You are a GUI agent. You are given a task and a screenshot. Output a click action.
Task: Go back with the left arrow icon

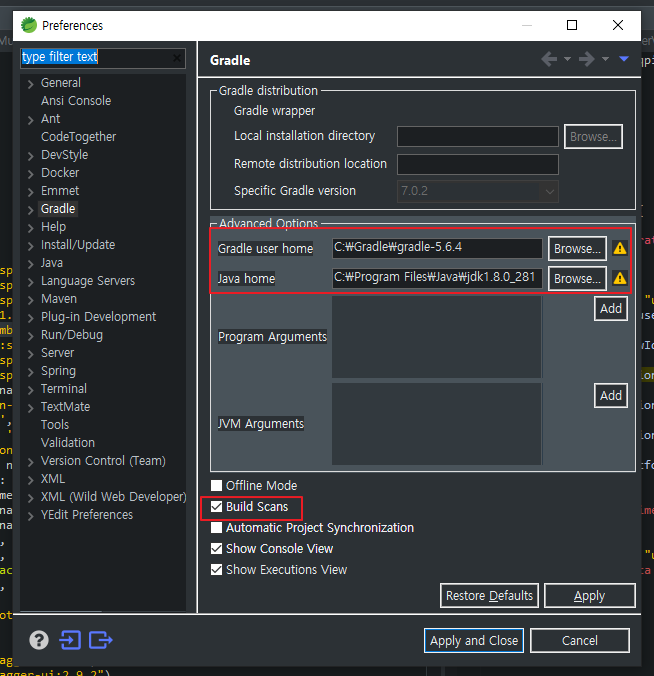pyautogui.click(x=549, y=59)
